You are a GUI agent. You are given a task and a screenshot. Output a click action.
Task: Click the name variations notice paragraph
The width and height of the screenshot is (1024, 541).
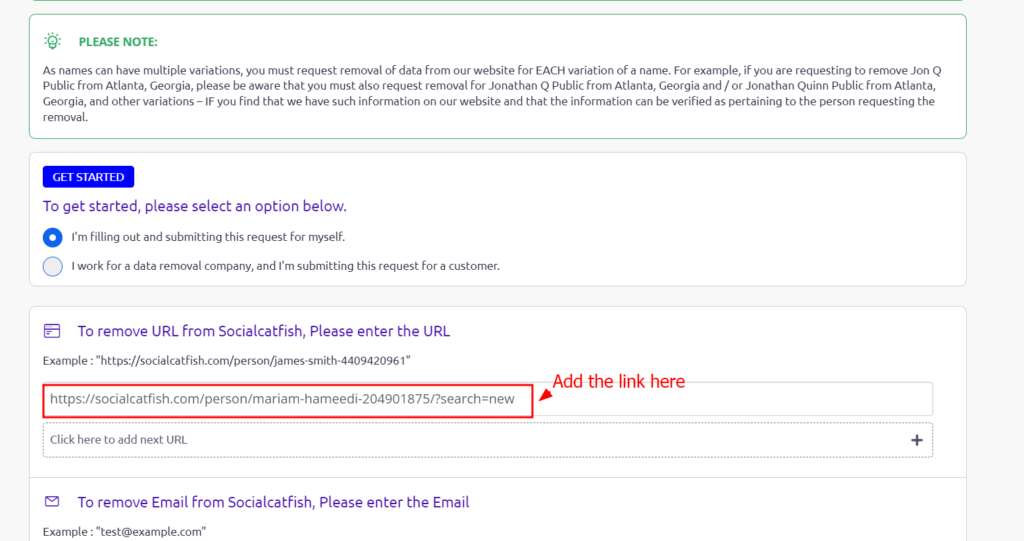(494, 93)
